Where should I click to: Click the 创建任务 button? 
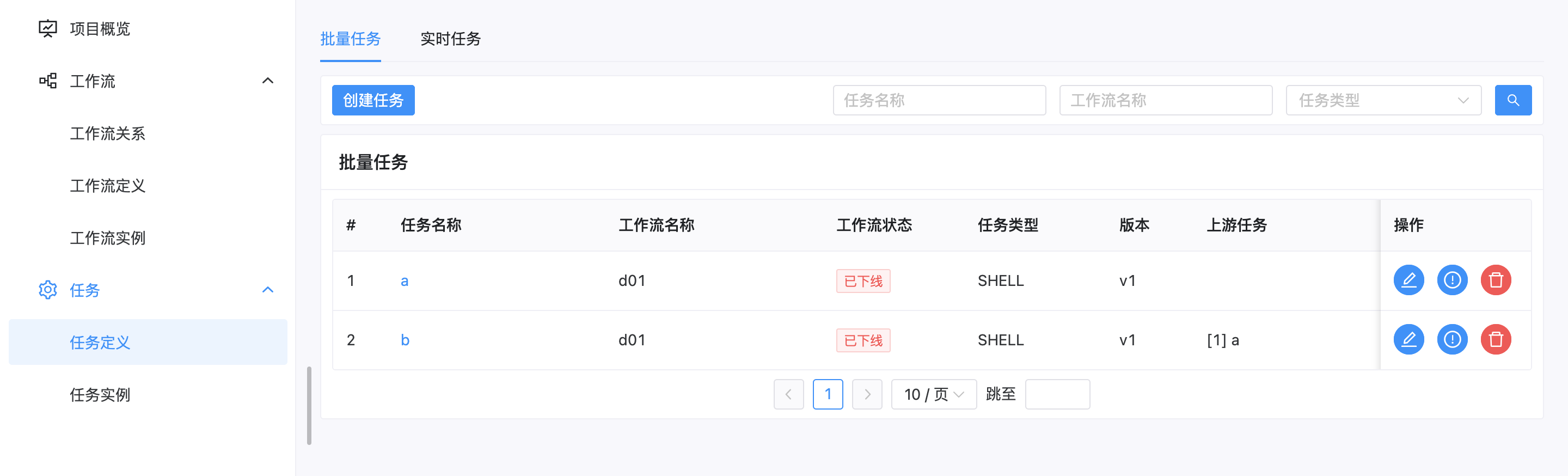[x=373, y=100]
